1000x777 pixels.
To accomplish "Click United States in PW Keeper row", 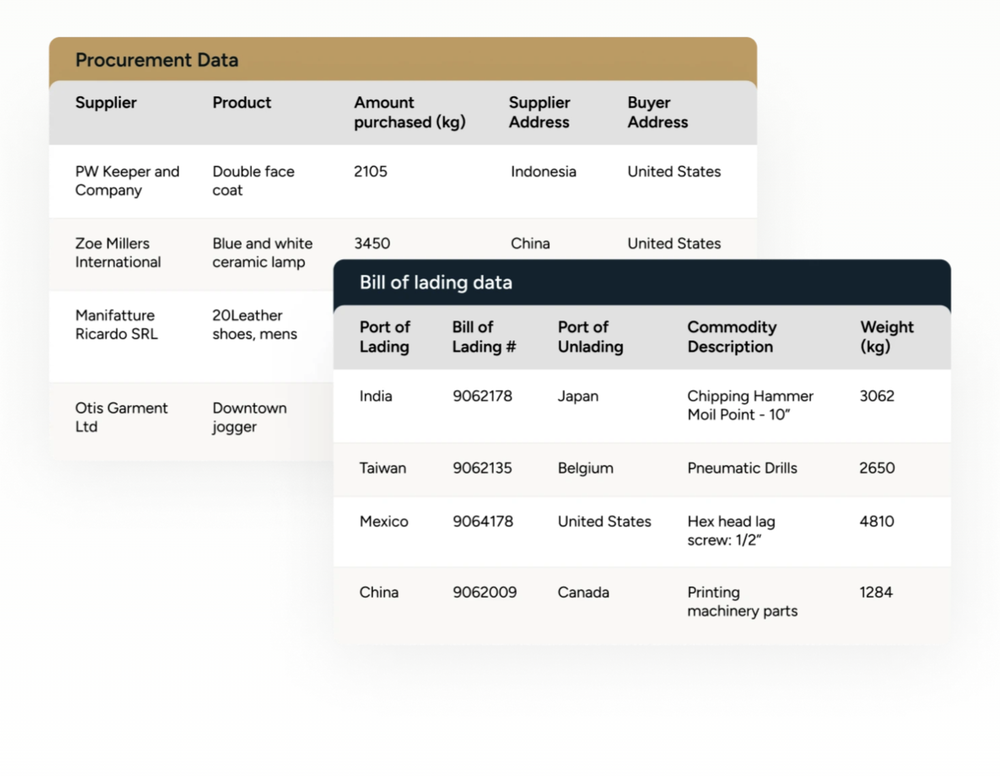I will (x=674, y=172).
